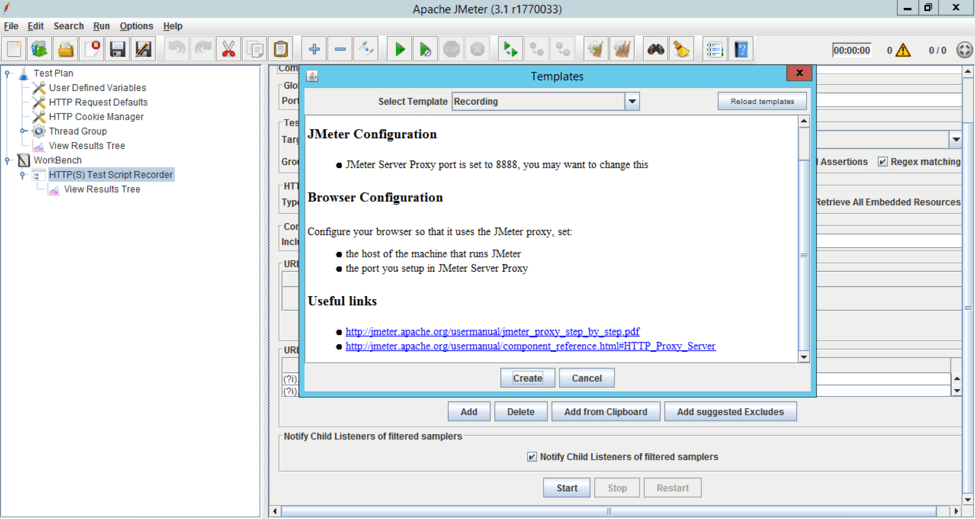The image size is (975, 519).
Task: Click the yellow warning triangle indicator
Action: click(x=903, y=50)
